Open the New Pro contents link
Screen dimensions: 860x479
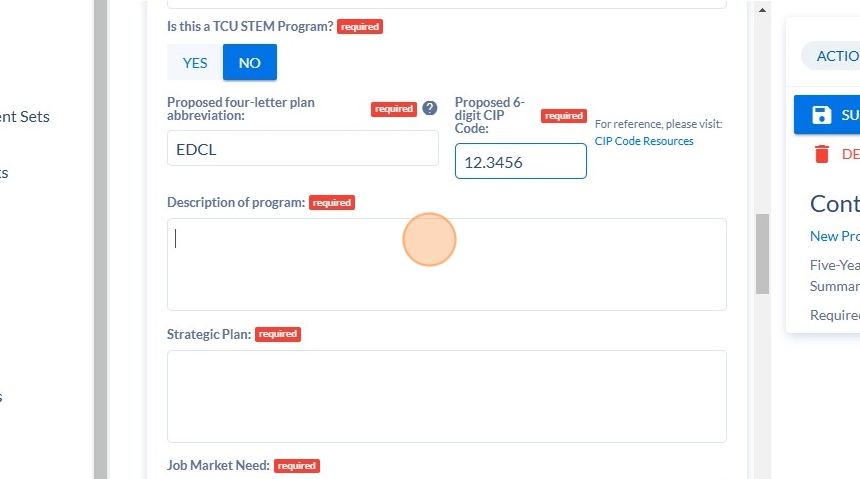pyautogui.click(x=835, y=236)
